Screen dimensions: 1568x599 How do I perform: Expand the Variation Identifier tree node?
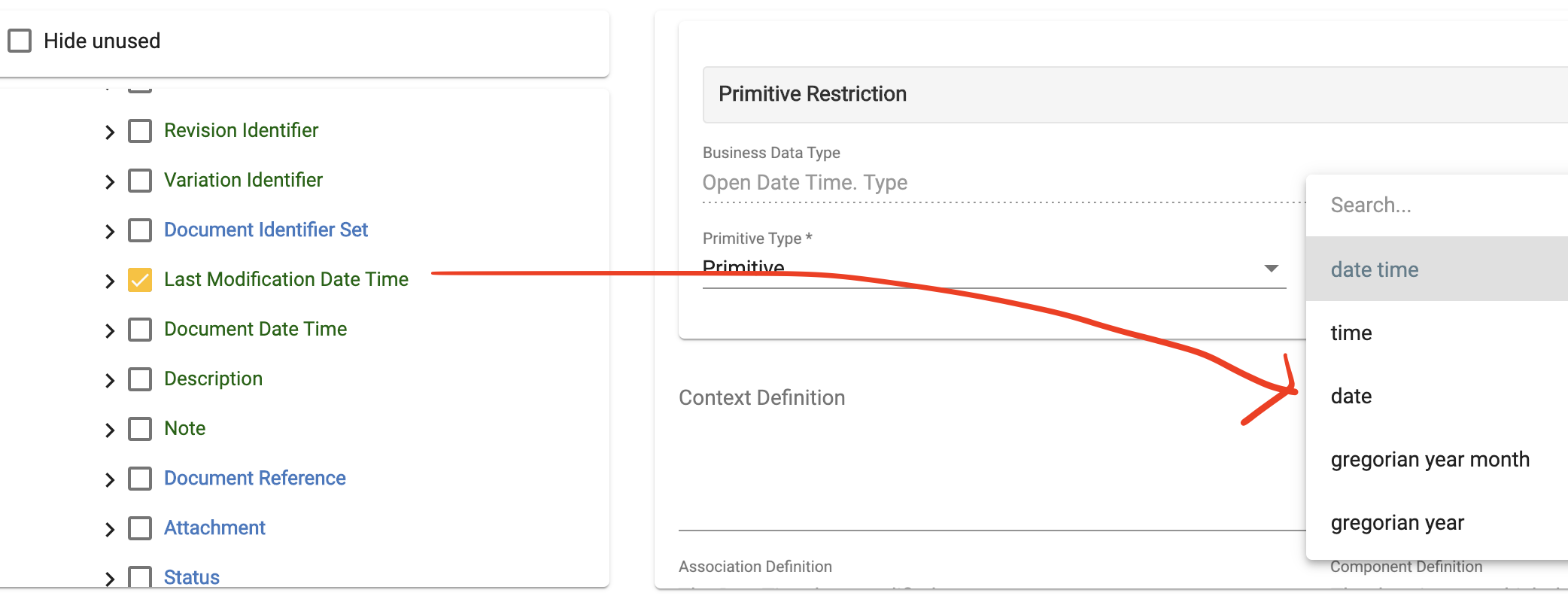tap(110, 180)
